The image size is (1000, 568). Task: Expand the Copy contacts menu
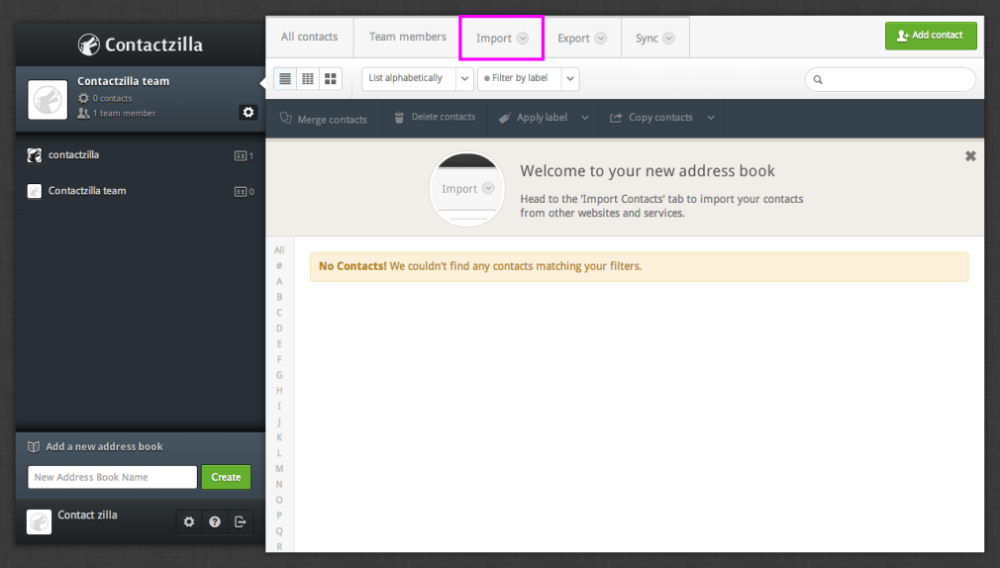(710, 118)
